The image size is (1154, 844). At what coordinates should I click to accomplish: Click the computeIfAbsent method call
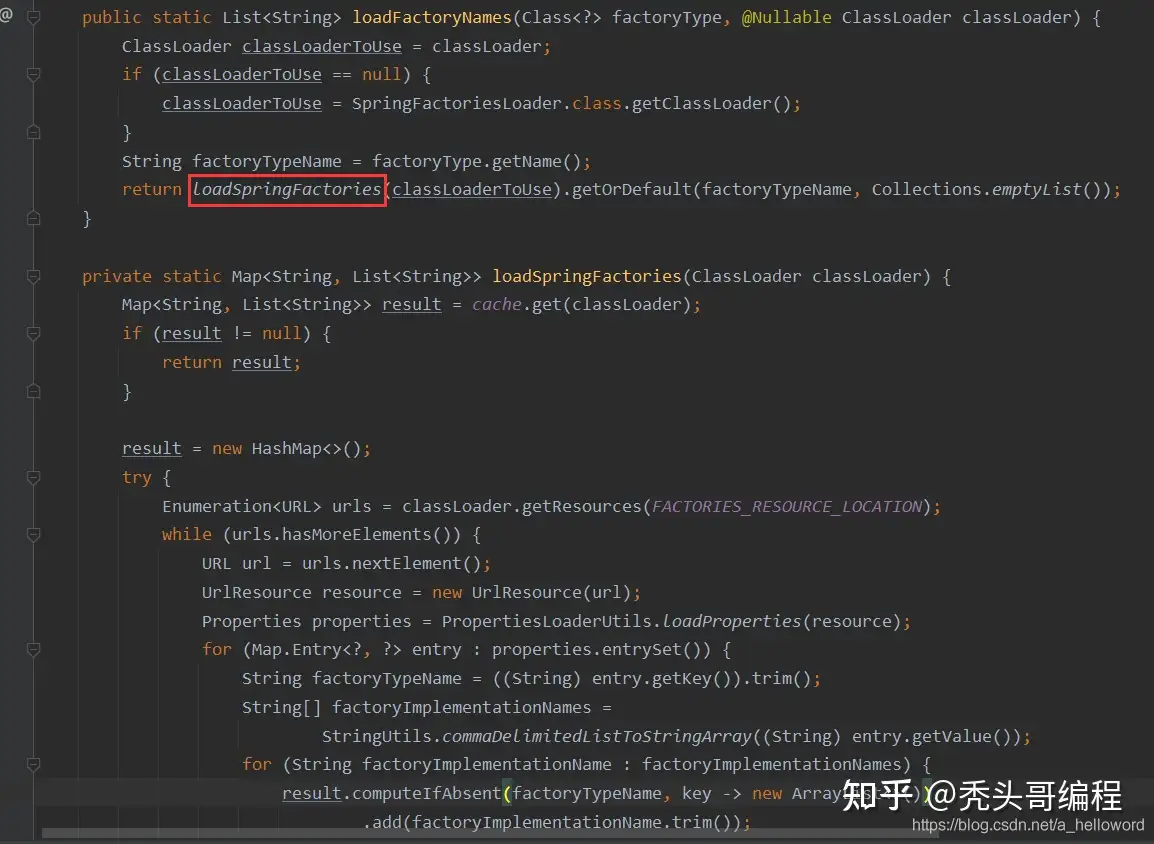427,793
